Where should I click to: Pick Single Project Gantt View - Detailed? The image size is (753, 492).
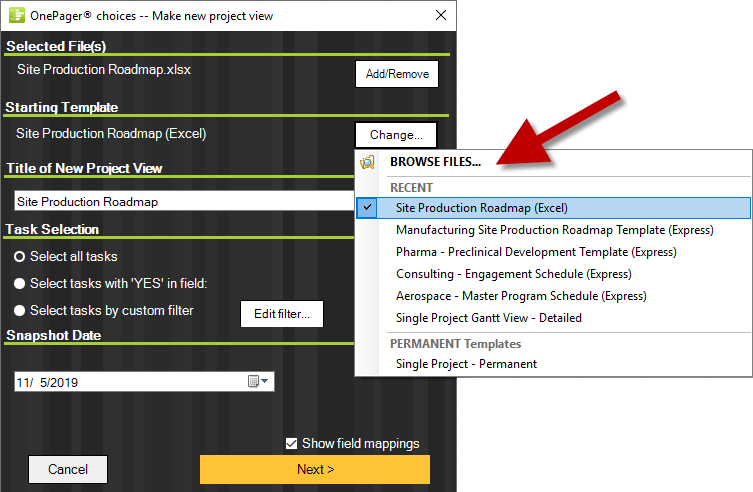coord(488,318)
